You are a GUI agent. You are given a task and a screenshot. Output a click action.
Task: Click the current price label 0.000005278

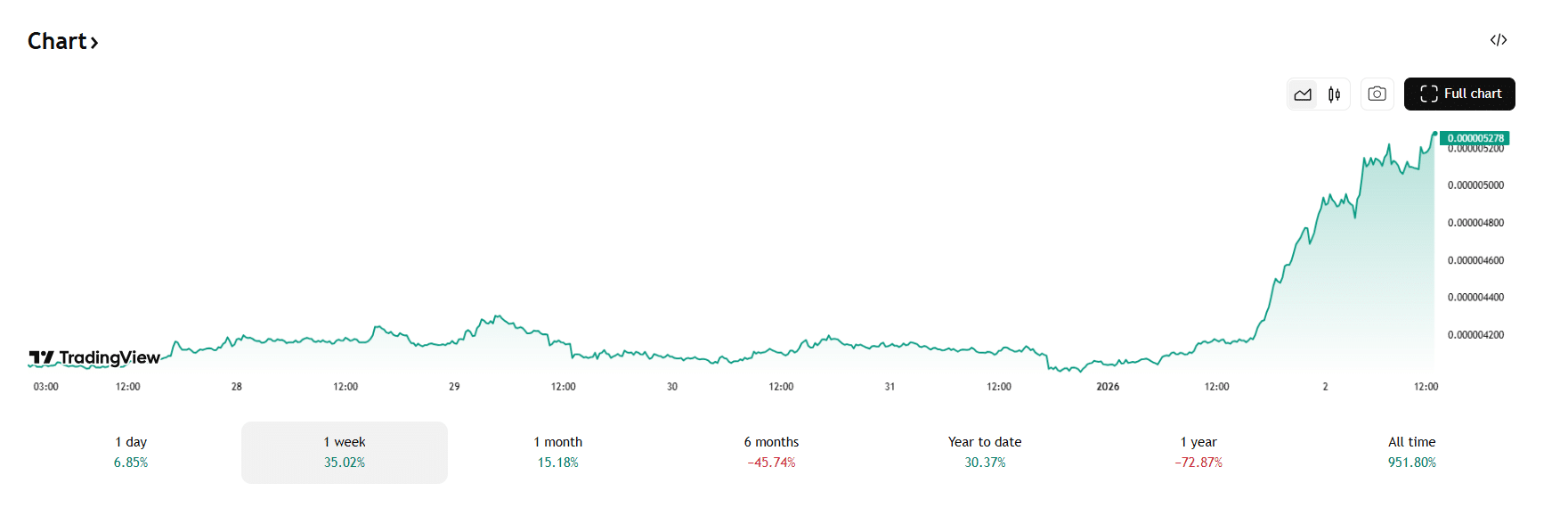(x=1475, y=138)
